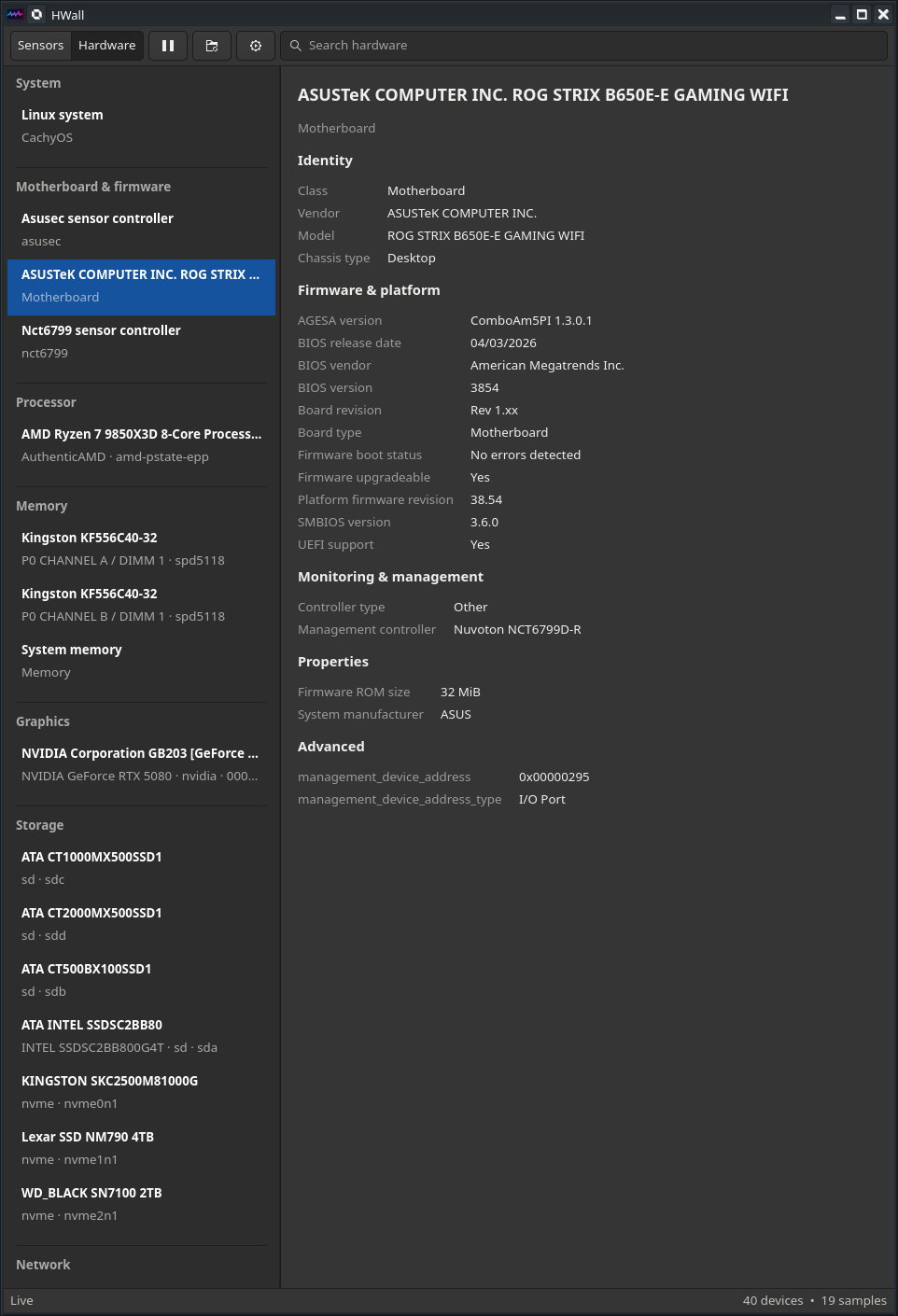The height and width of the screenshot is (1316, 898).
Task: Focus the Search hardware field
Action: [x=583, y=45]
